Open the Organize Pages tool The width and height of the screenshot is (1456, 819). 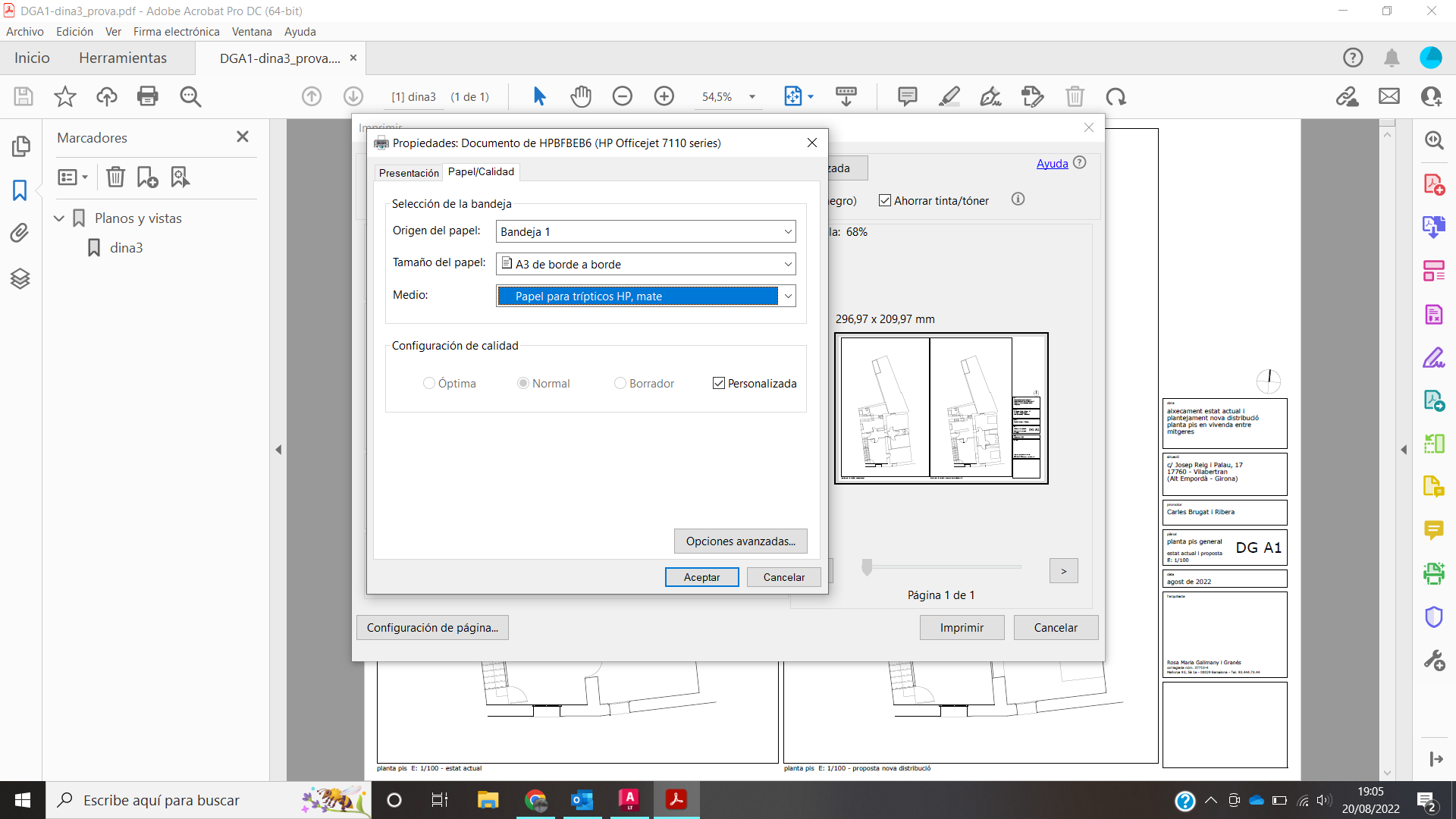pos(1433,270)
